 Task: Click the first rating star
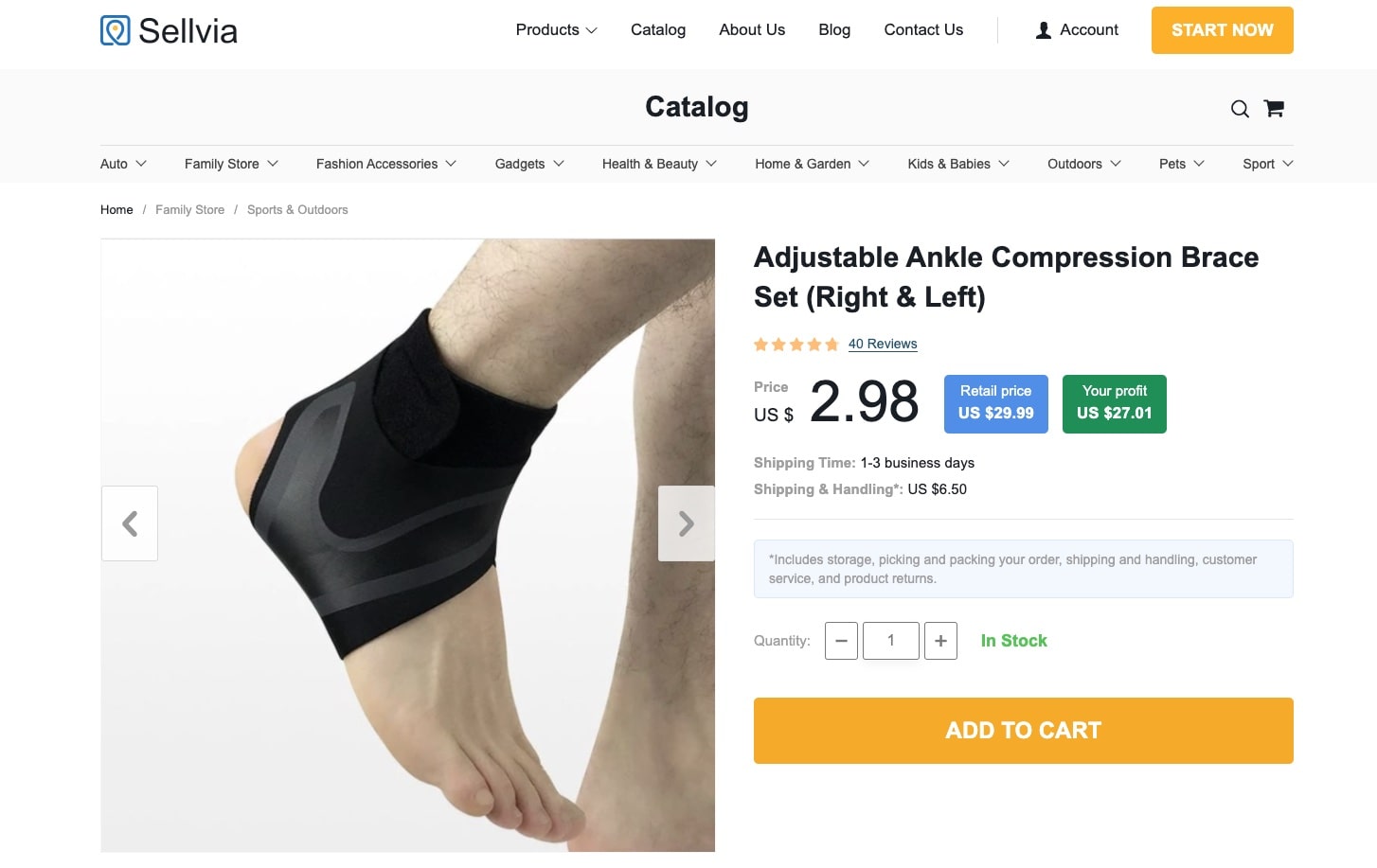tap(760, 345)
